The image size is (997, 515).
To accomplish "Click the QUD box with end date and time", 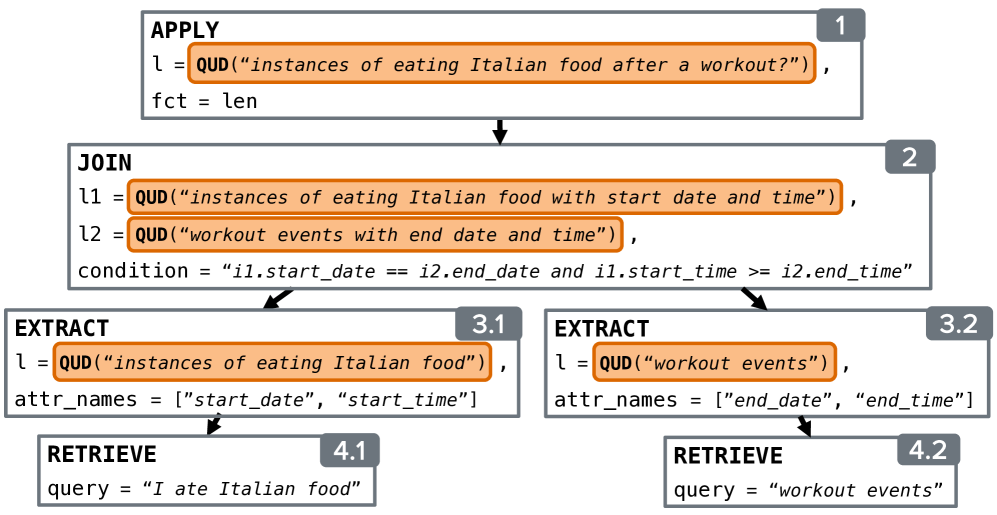I will pyautogui.click(x=374, y=235).
